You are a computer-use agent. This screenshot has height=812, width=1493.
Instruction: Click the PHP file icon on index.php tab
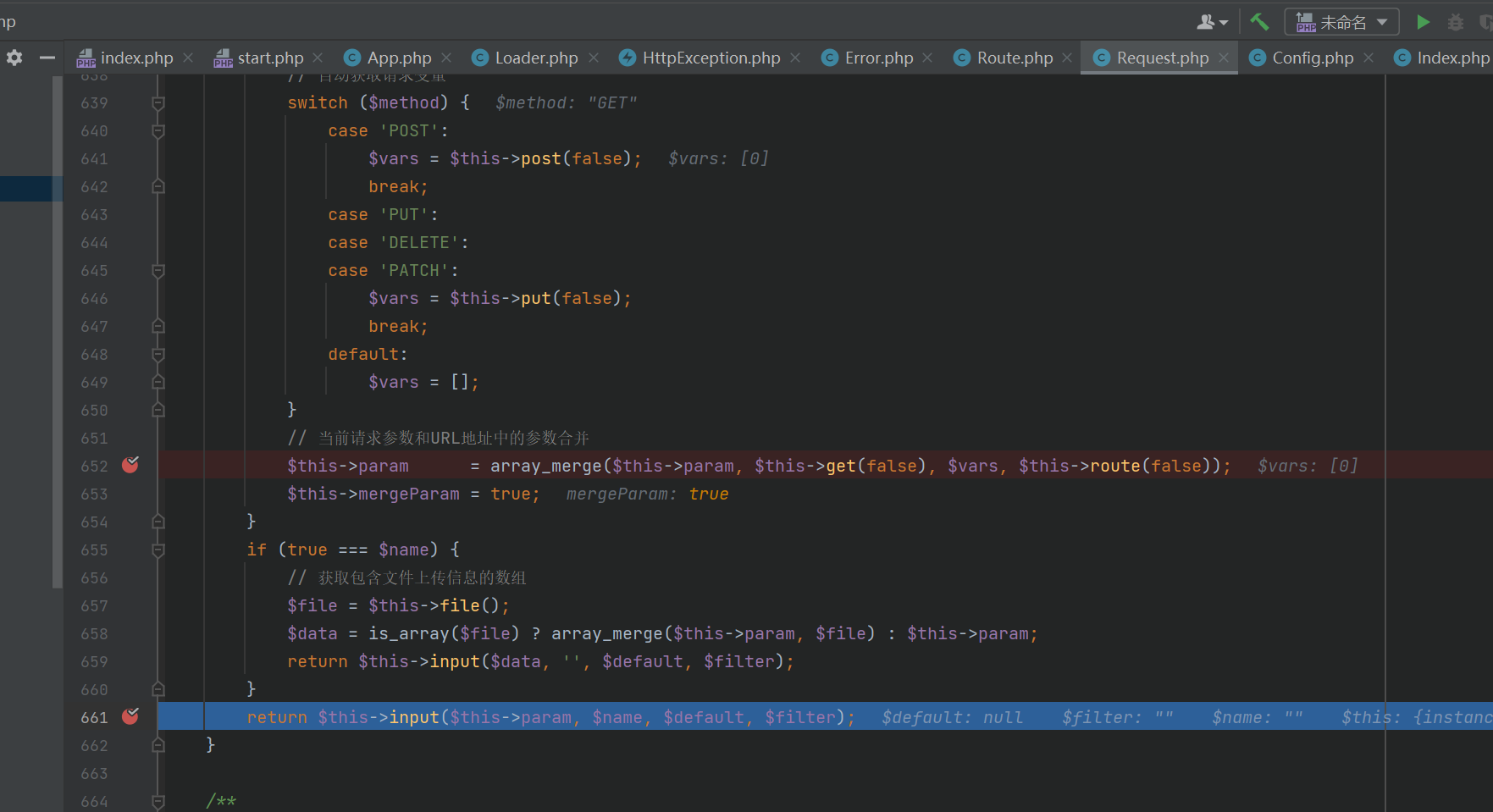click(x=86, y=58)
